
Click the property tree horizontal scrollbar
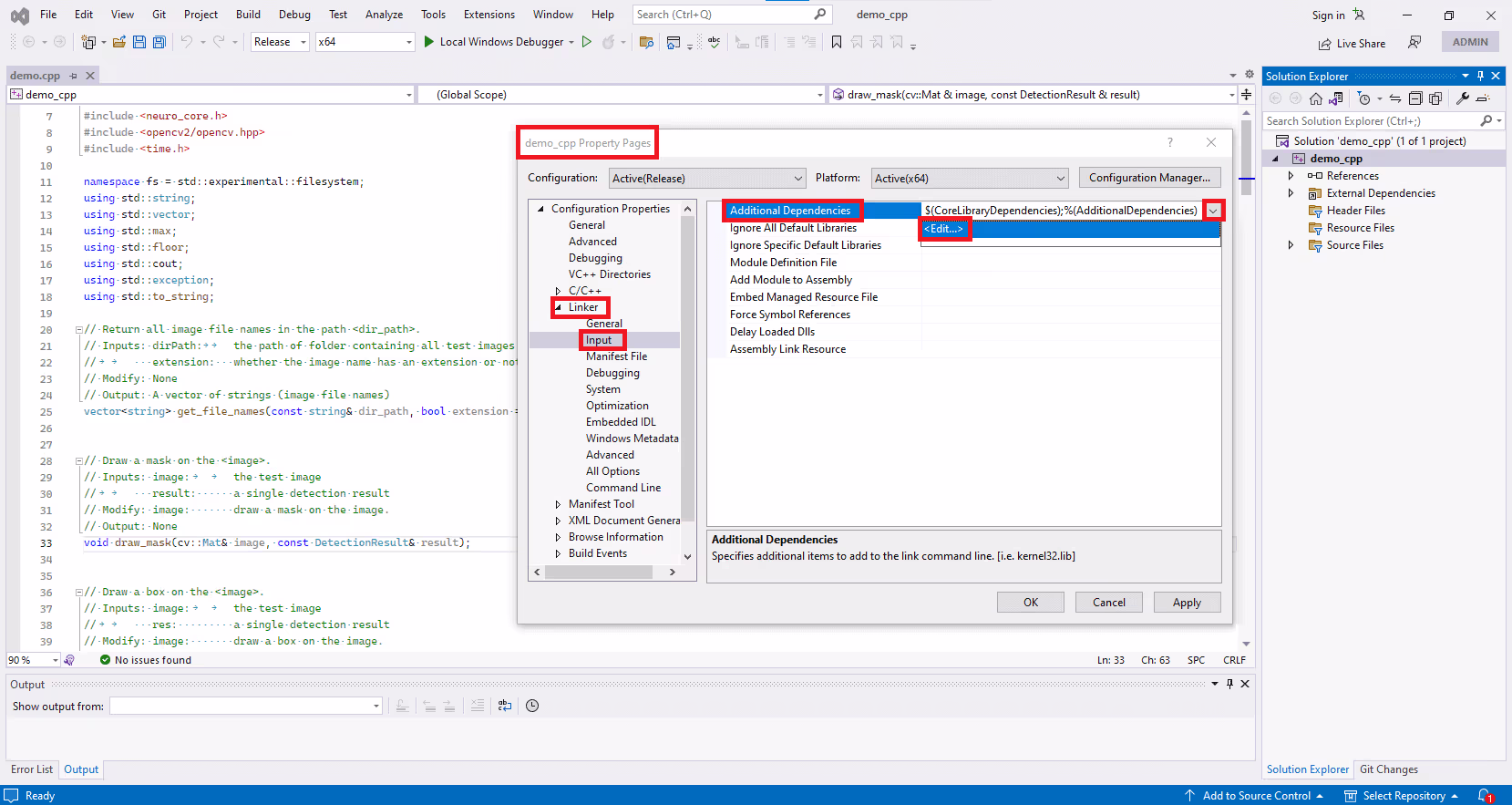pos(599,573)
